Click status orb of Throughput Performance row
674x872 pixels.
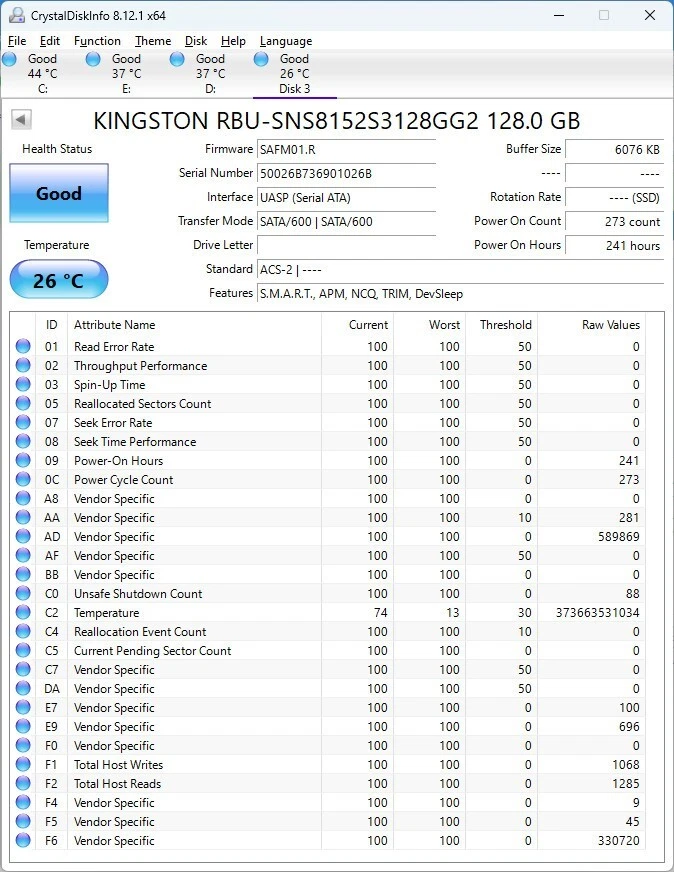(23, 365)
